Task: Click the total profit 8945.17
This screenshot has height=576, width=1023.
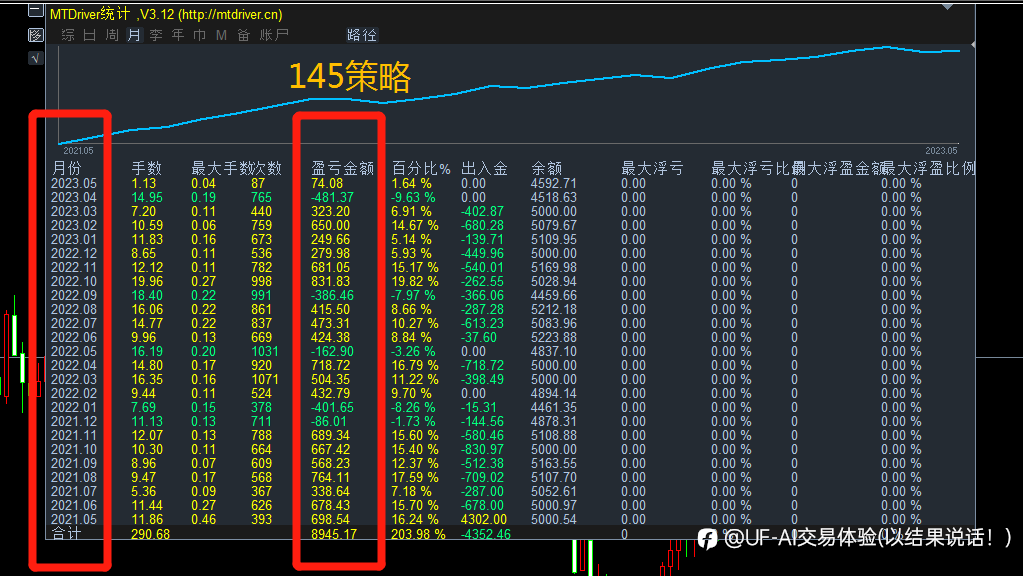Action: click(x=333, y=534)
